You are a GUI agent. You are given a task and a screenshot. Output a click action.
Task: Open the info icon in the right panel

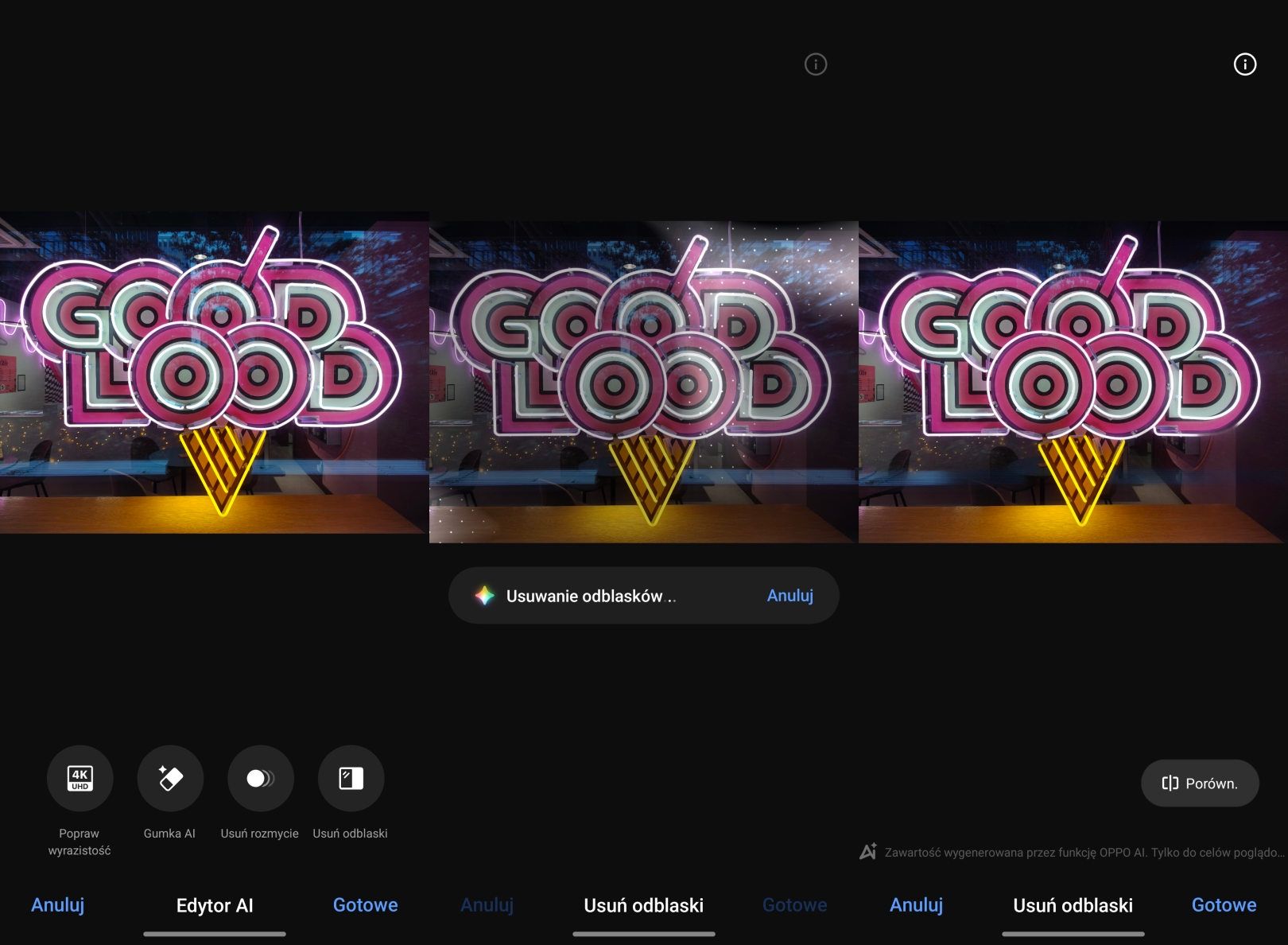pyautogui.click(x=1245, y=64)
